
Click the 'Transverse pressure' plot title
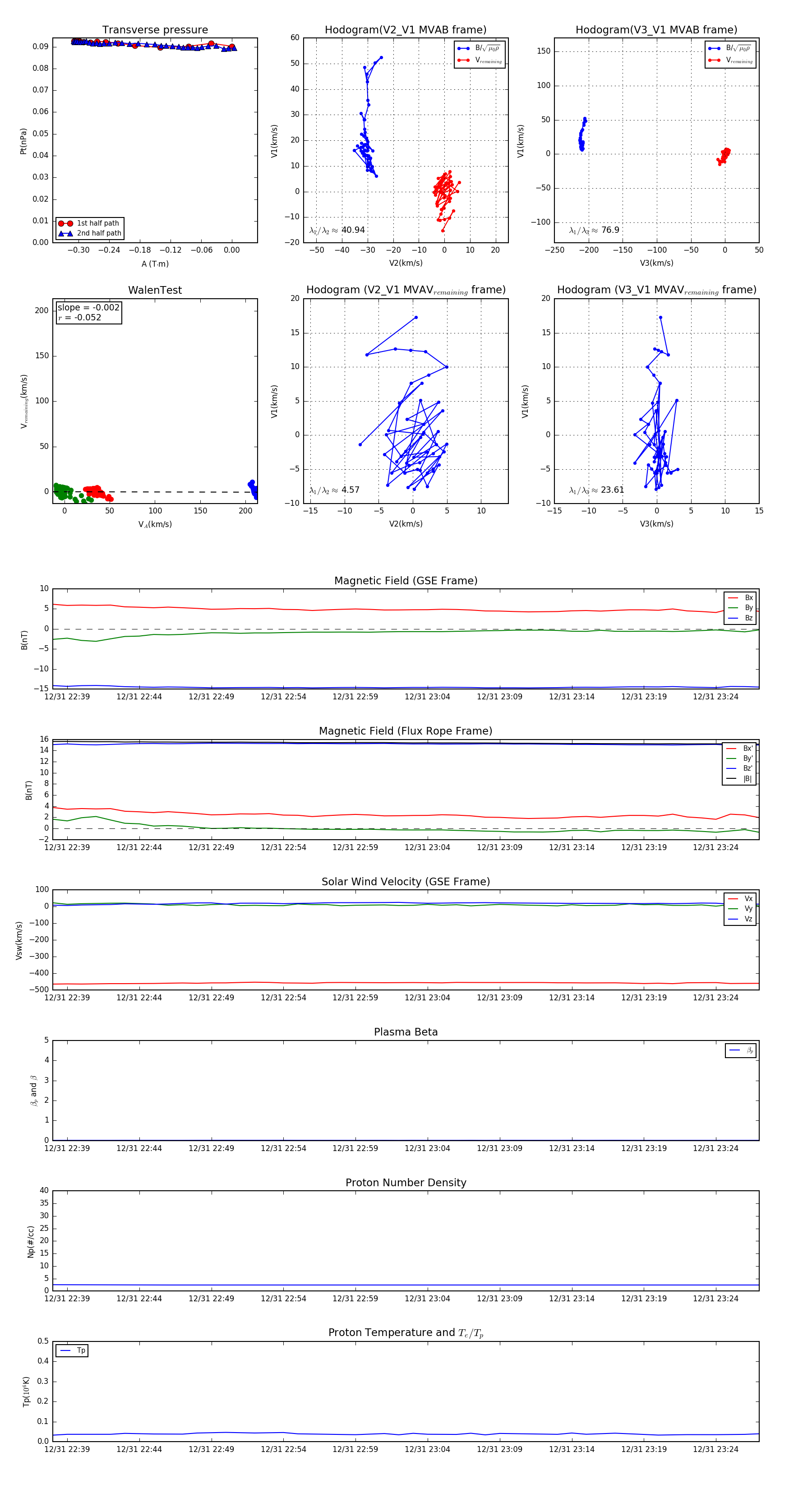click(155, 30)
